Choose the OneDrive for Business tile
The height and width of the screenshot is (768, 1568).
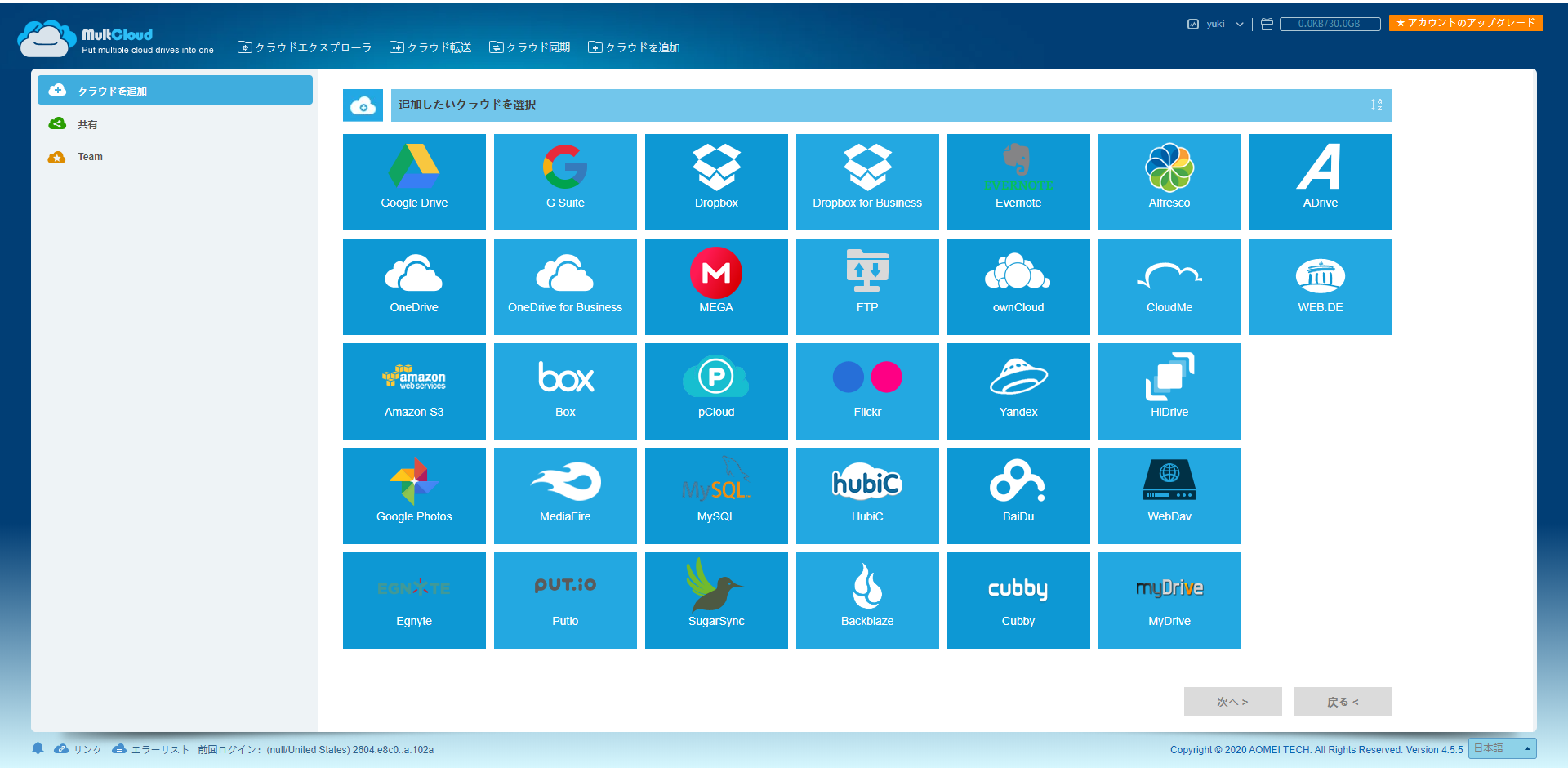pyautogui.click(x=565, y=287)
